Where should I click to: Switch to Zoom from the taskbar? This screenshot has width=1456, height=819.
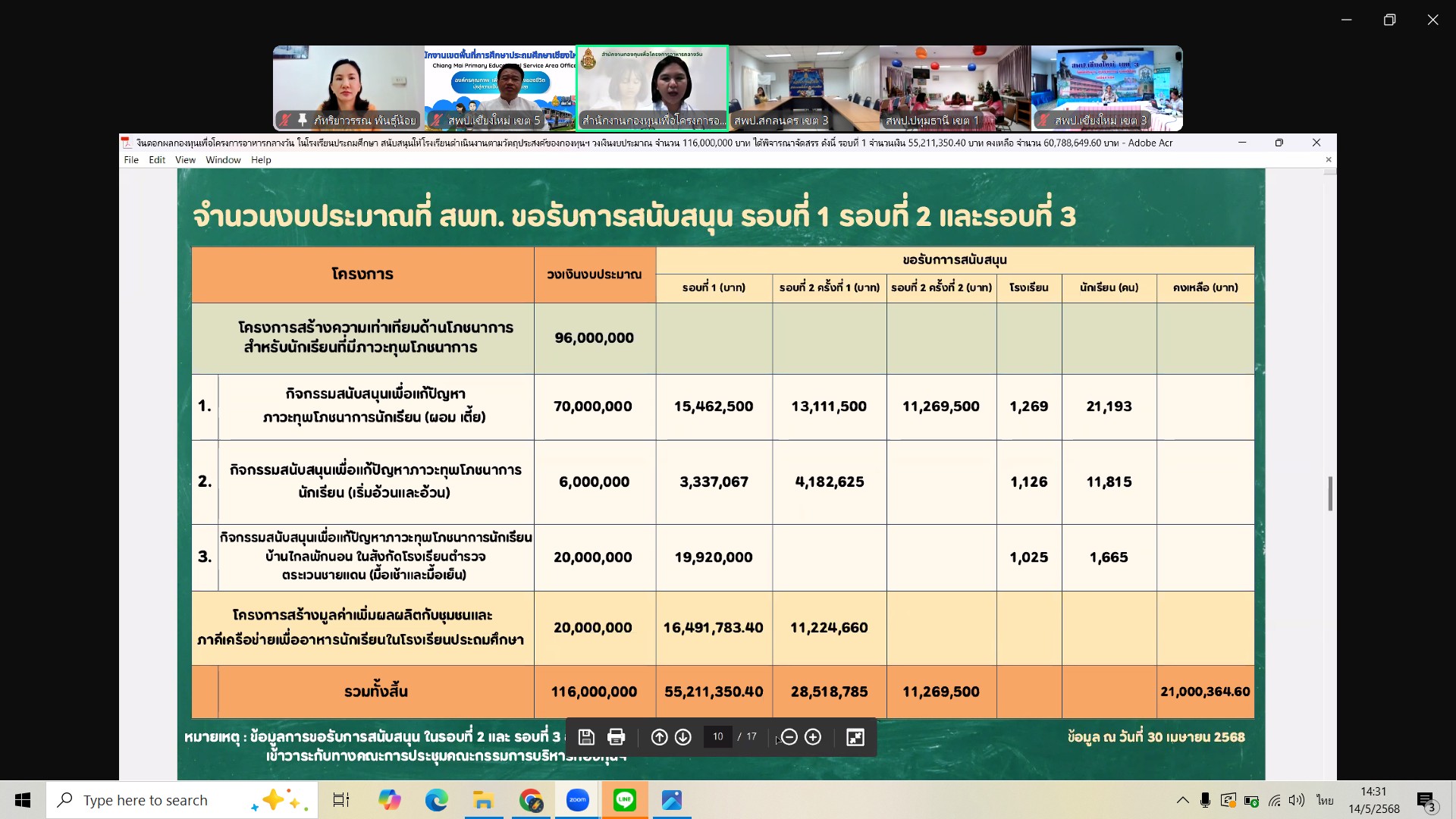point(578,800)
